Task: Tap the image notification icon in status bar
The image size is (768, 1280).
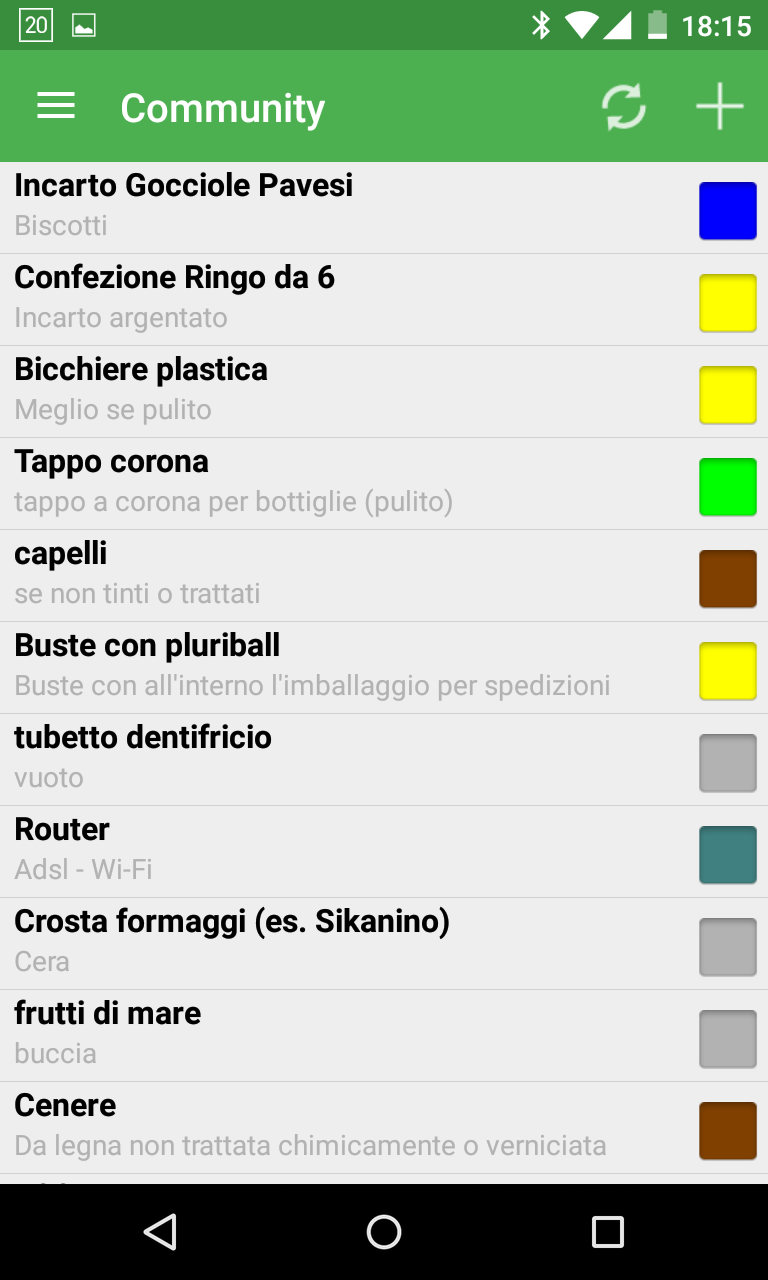Action: [x=84, y=25]
